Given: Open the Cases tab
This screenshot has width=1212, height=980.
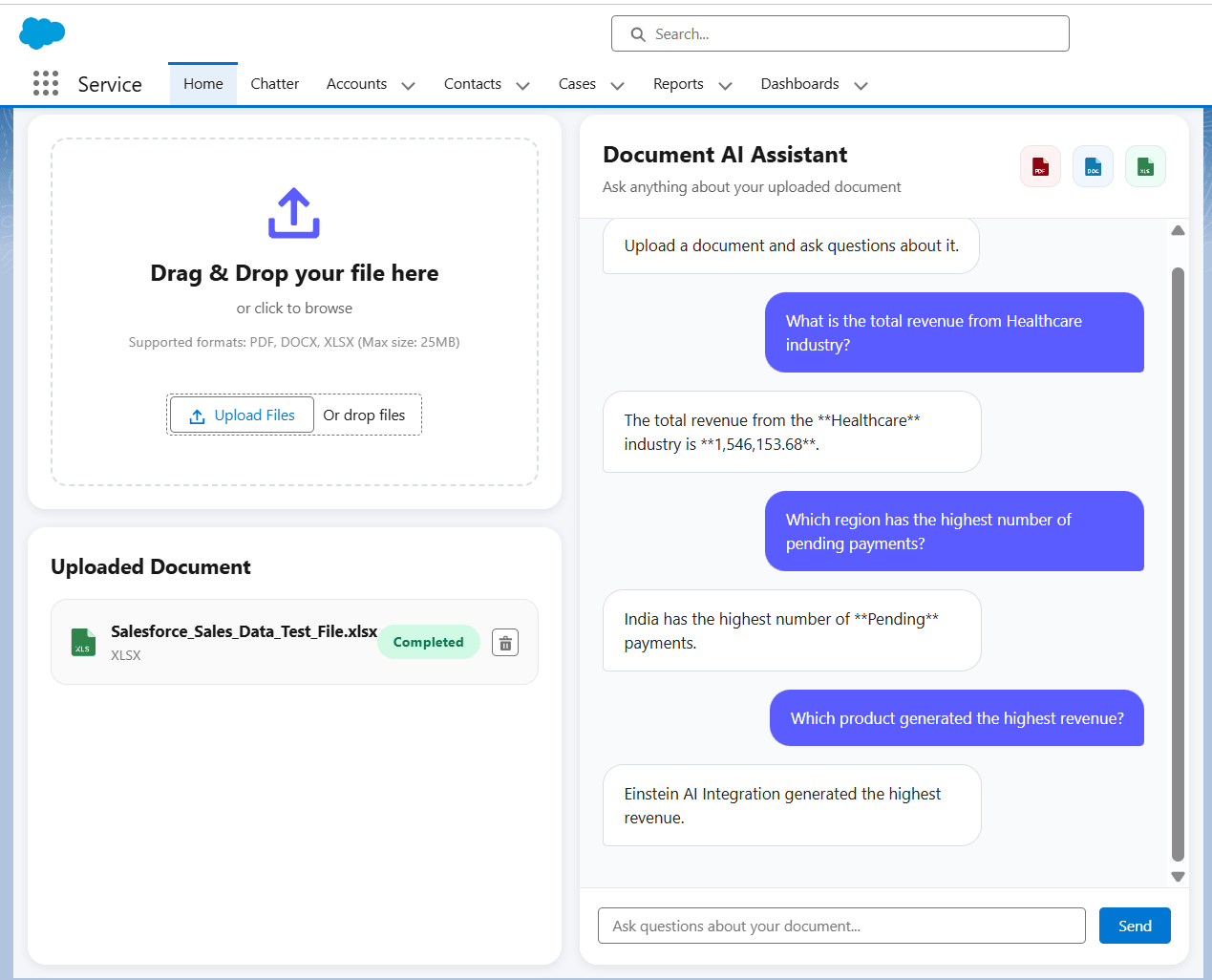Looking at the screenshot, I should point(577,84).
